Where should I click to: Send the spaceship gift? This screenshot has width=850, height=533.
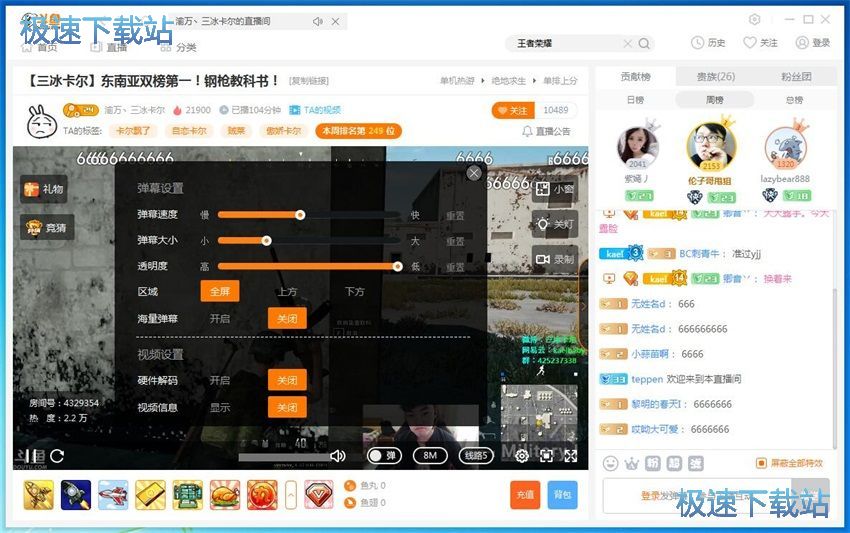click(76, 495)
